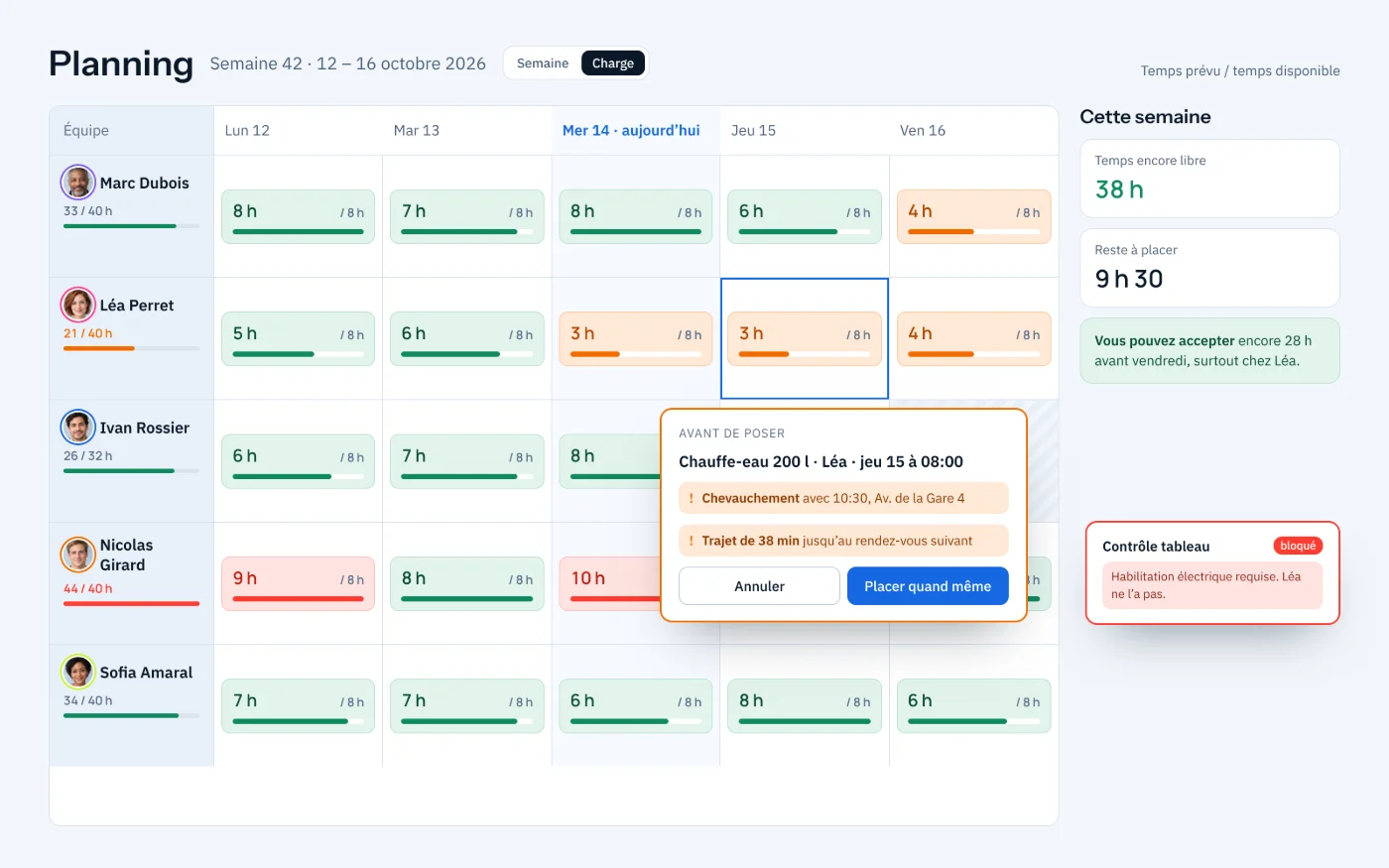Image resolution: width=1389 pixels, height=868 pixels.
Task: Click Ivan Rossier's Monday 6 h cell
Action: tap(298, 461)
